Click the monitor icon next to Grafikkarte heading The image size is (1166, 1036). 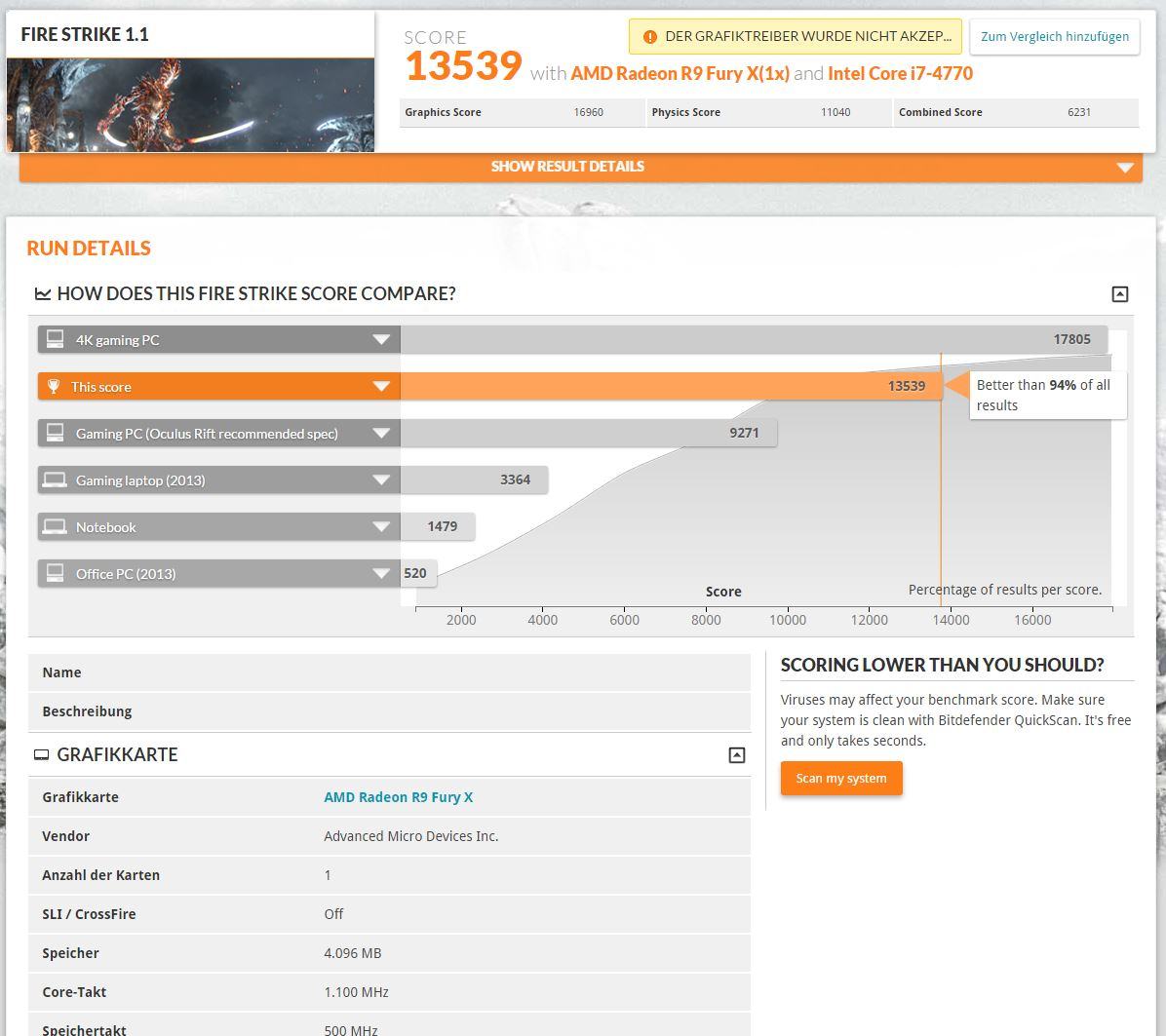click(x=42, y=755)
